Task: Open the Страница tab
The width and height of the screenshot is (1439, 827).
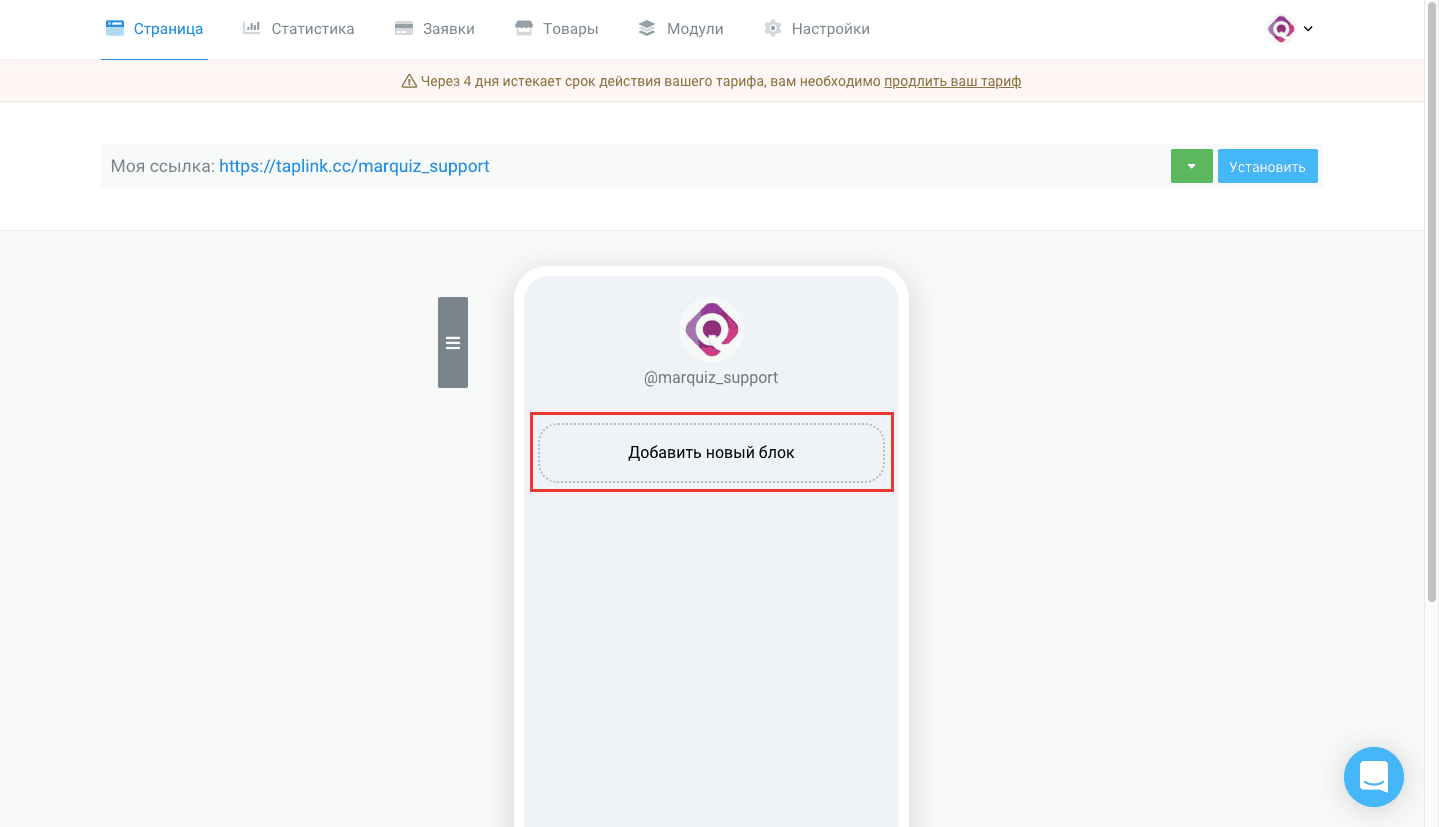Action: click(x=154, y=29)
